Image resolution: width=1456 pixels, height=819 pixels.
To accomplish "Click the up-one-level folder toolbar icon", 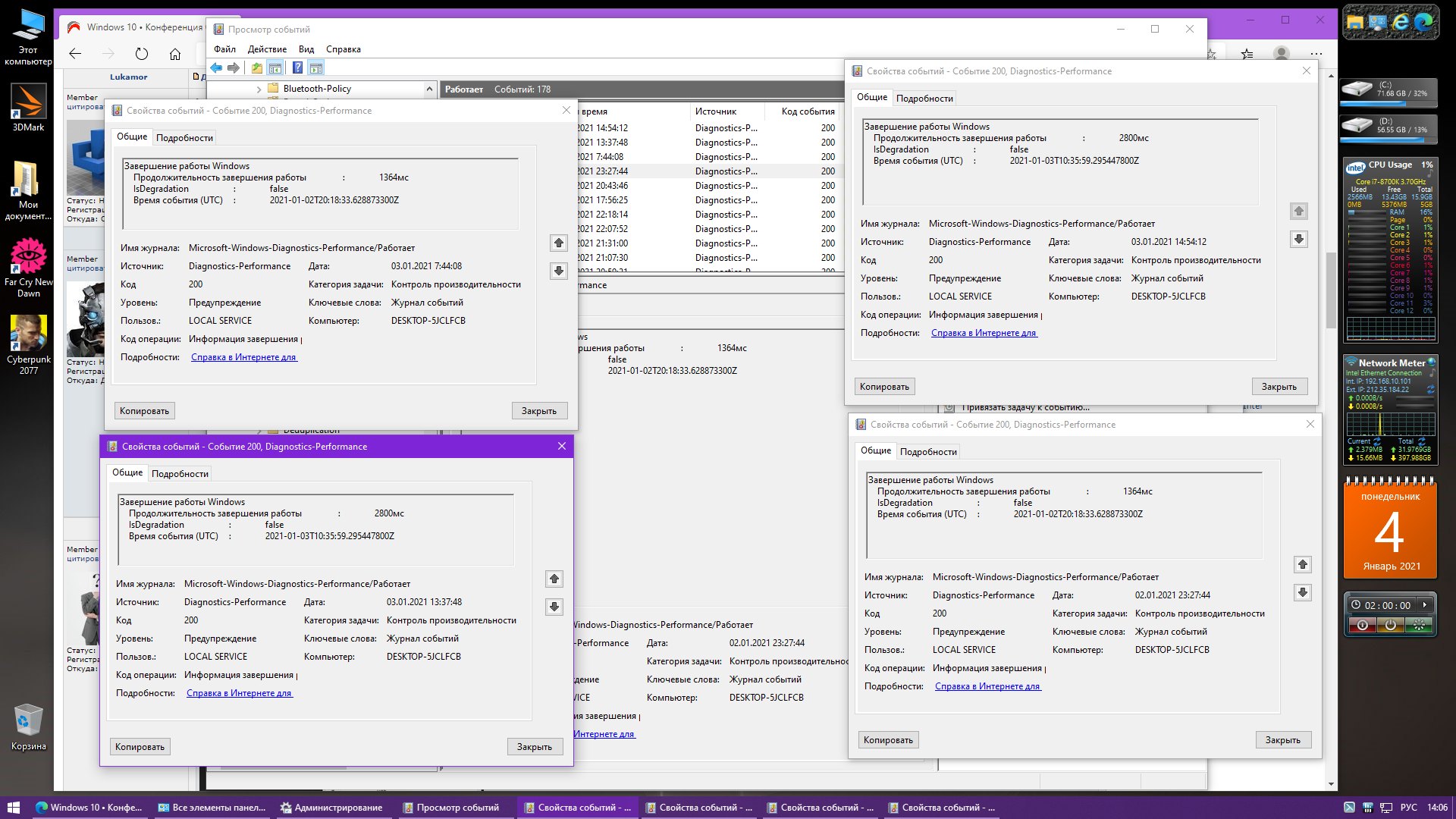I will click(257, 68).
